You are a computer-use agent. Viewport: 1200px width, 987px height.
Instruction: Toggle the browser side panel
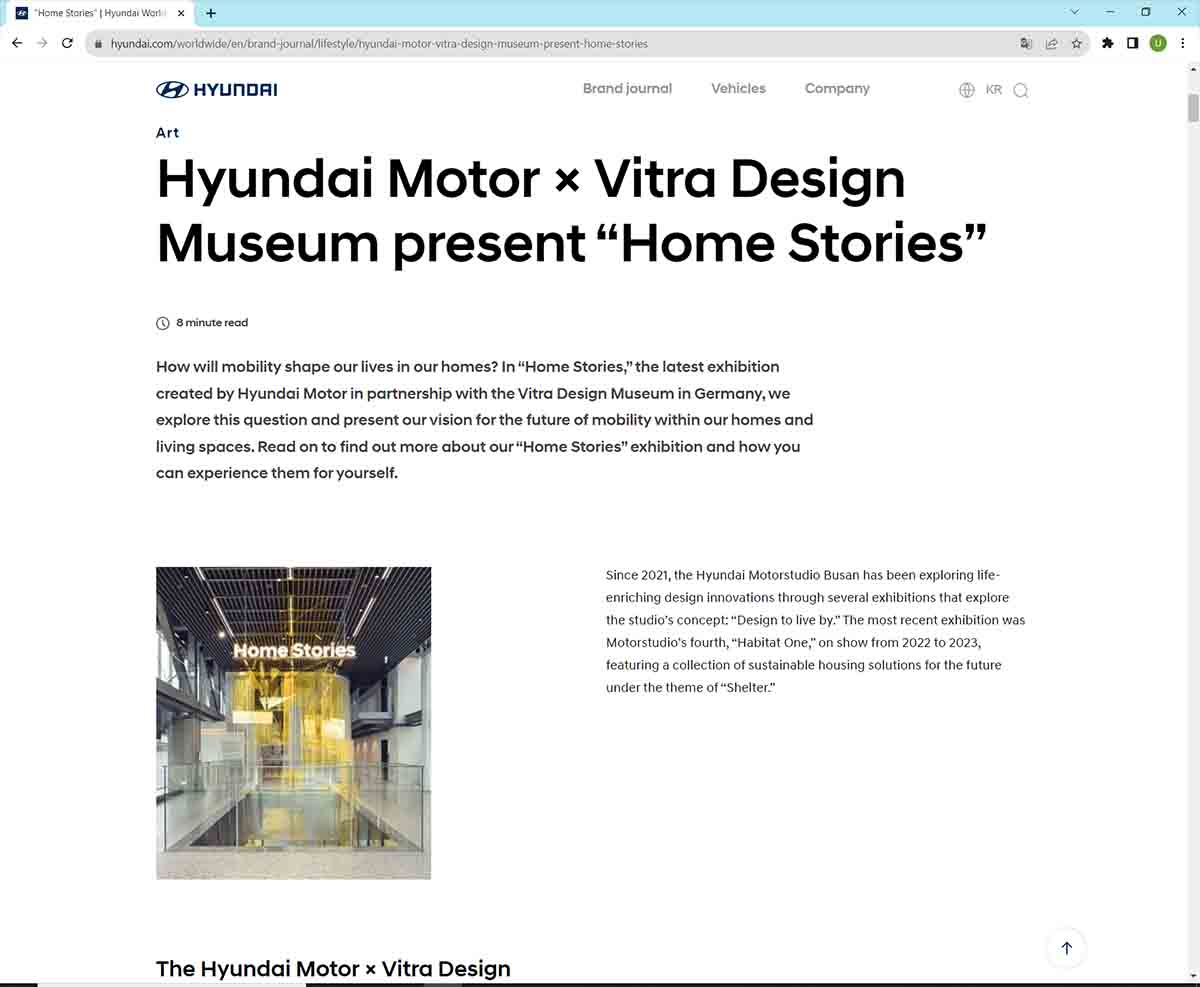[x=1132, y=43]
